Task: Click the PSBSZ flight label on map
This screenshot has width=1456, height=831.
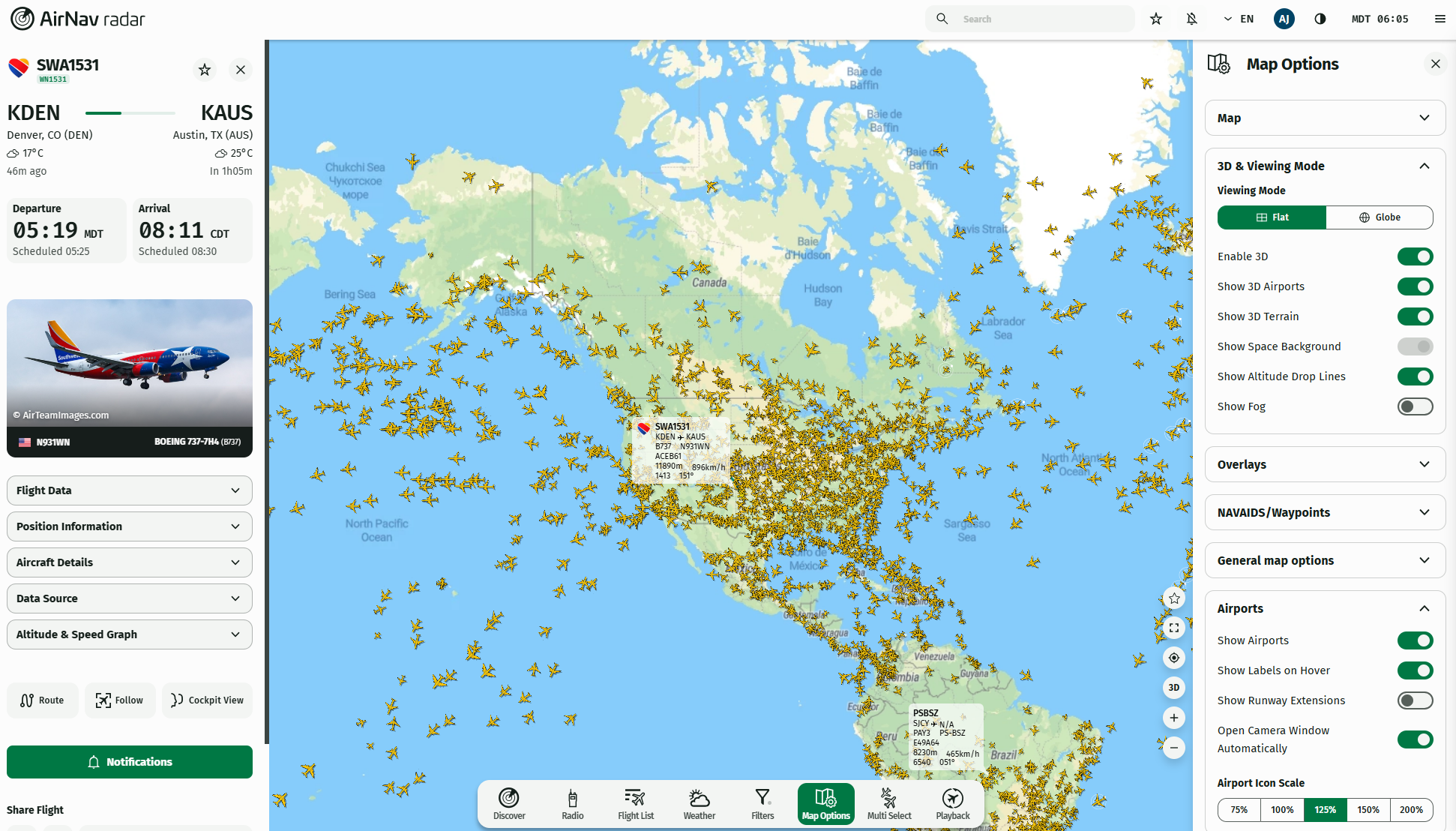Action: [x=945, y=736]
